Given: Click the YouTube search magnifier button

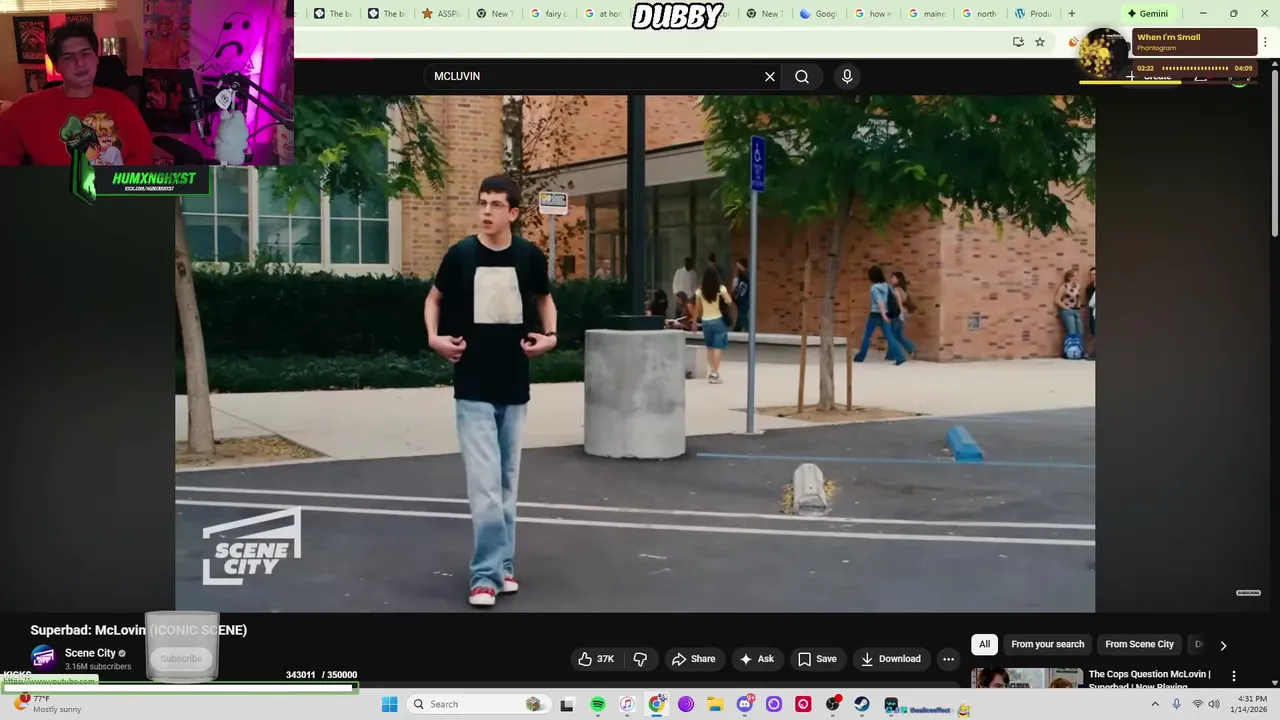Looking at the screenshot, I should pos(802,76).
